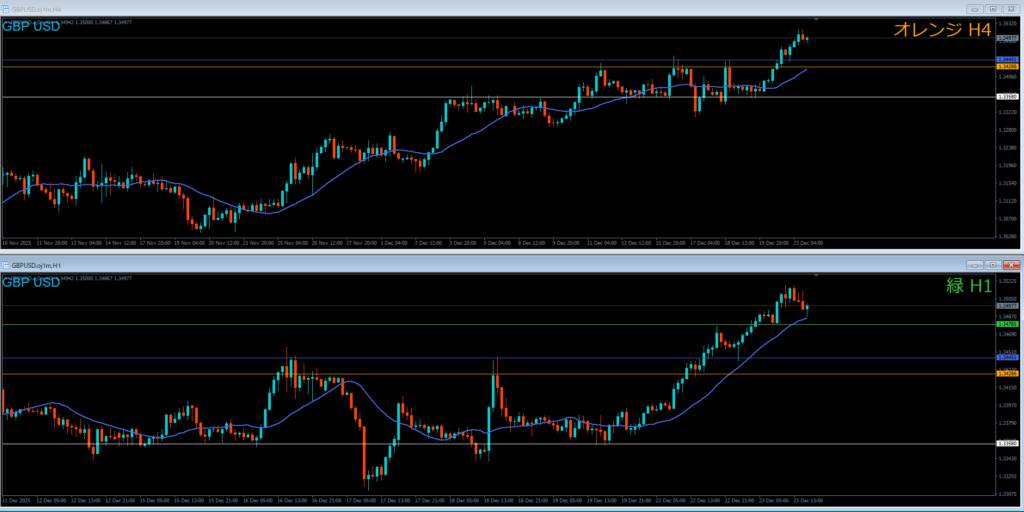Click the orange 1.34286 price tag in H1 chart

click(1008, 374)
